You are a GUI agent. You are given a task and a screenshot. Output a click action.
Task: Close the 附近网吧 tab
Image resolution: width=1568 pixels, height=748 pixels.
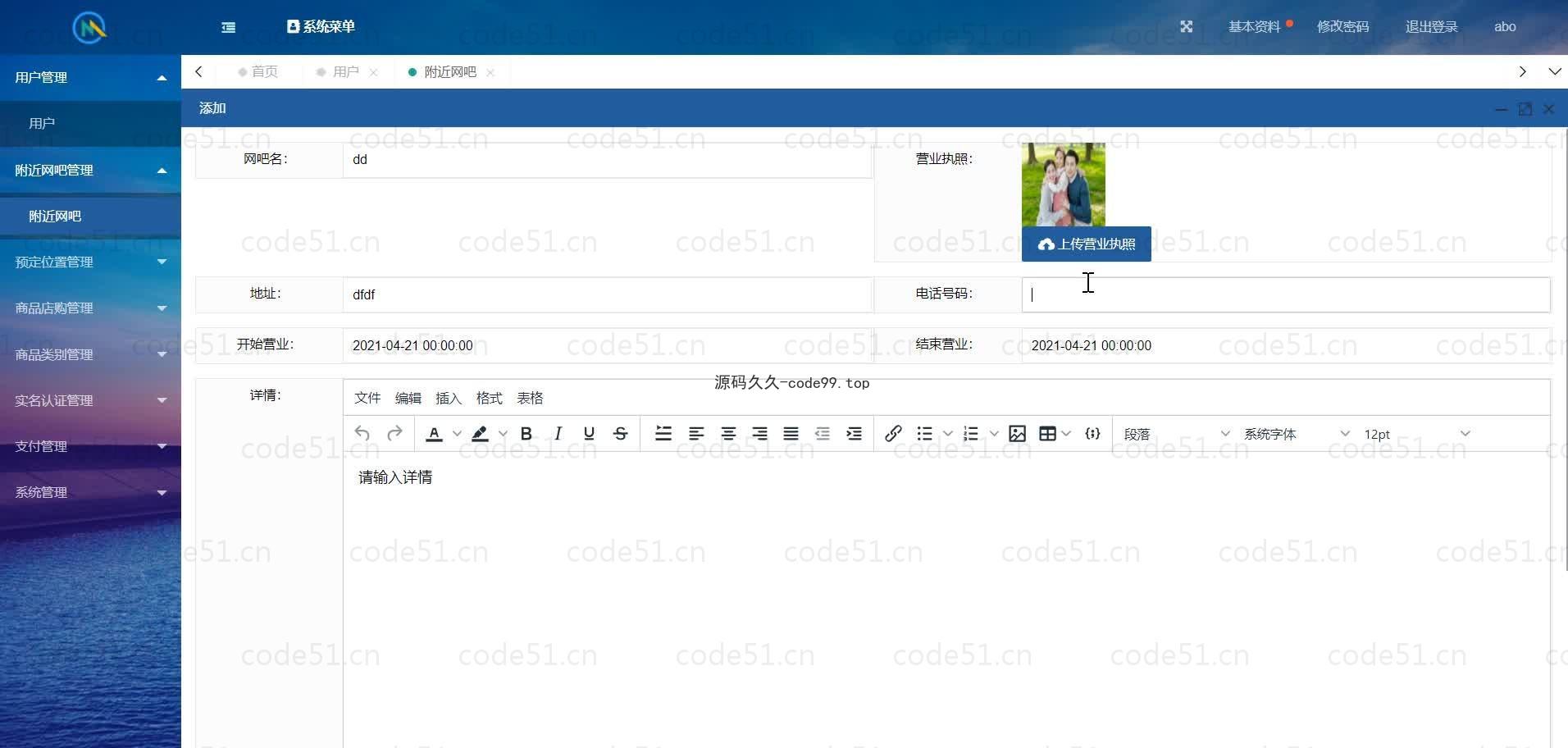click(490, 72)
